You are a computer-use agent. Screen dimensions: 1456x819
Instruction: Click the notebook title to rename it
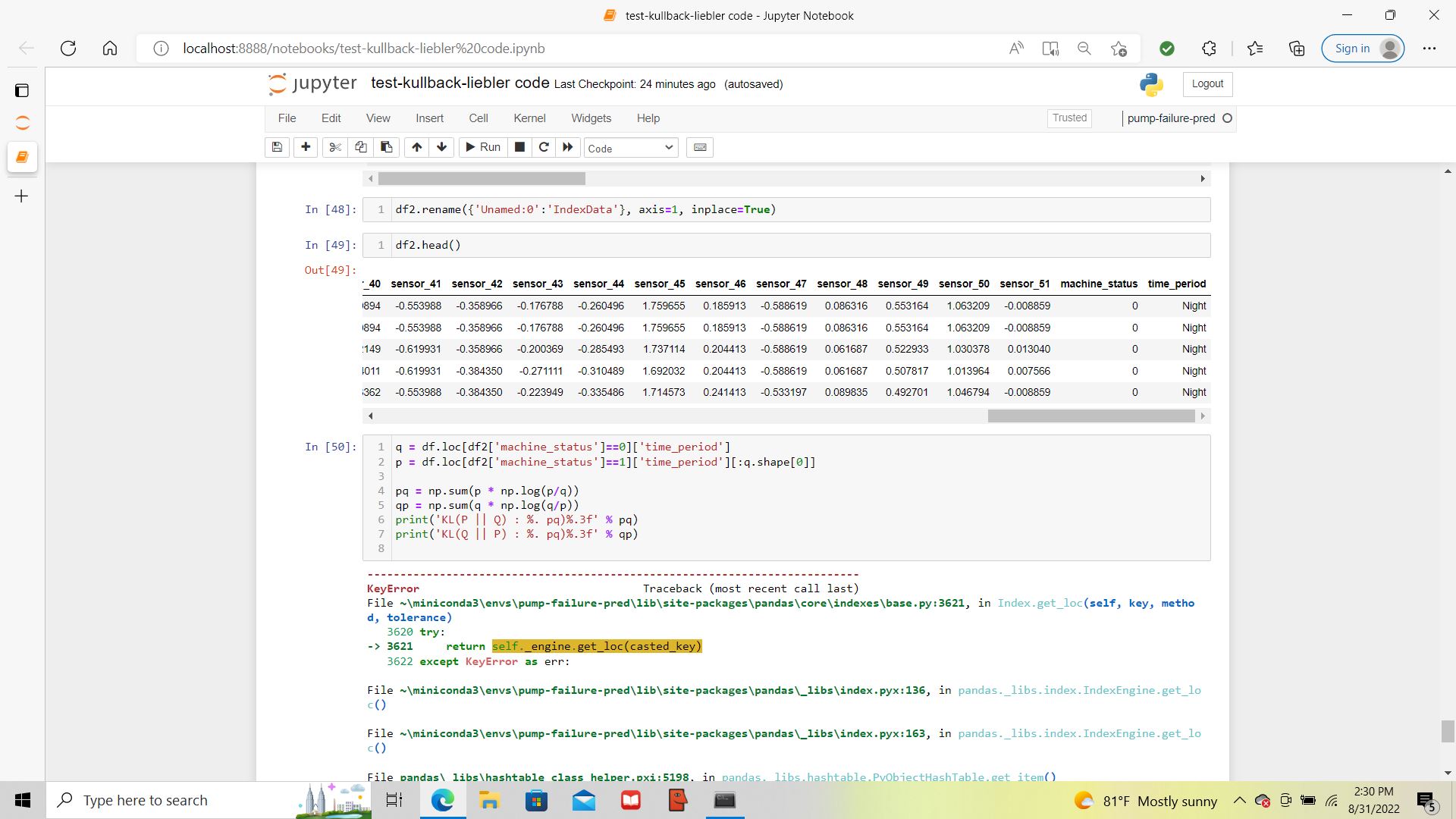point(460,83)
